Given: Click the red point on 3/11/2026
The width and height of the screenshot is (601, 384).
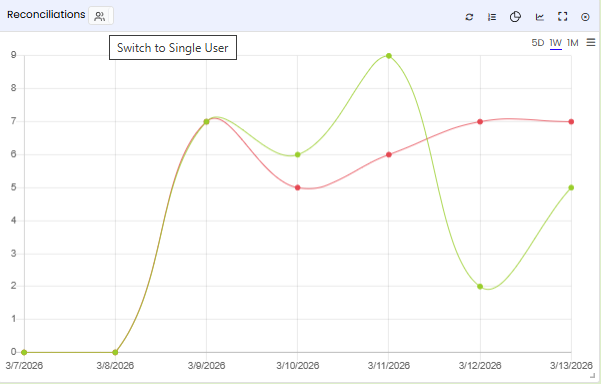Looking at the screenshot, I should click(389, 154).
